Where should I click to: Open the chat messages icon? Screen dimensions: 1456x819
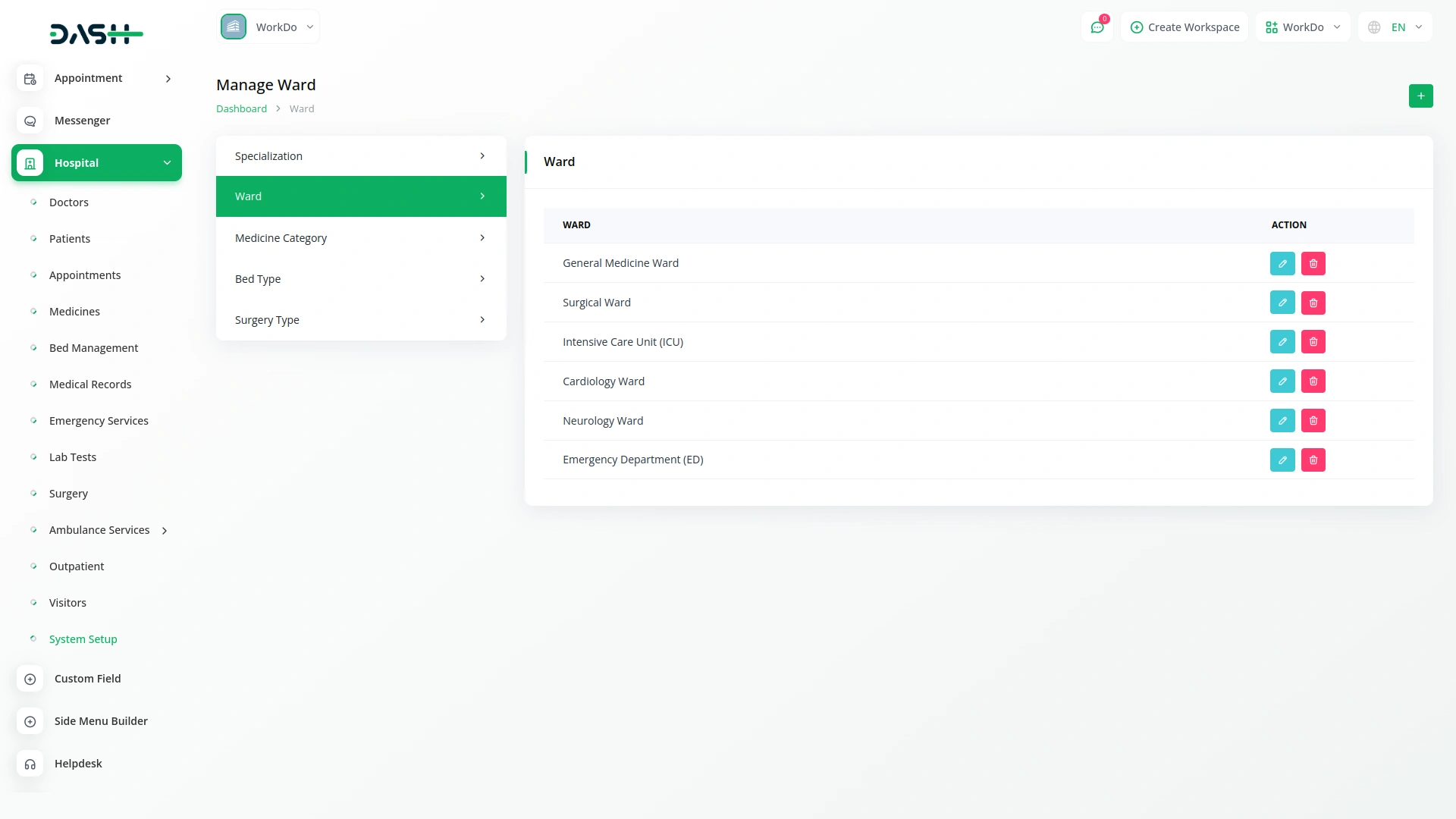pyautogui.click(x=1097, y=27)
